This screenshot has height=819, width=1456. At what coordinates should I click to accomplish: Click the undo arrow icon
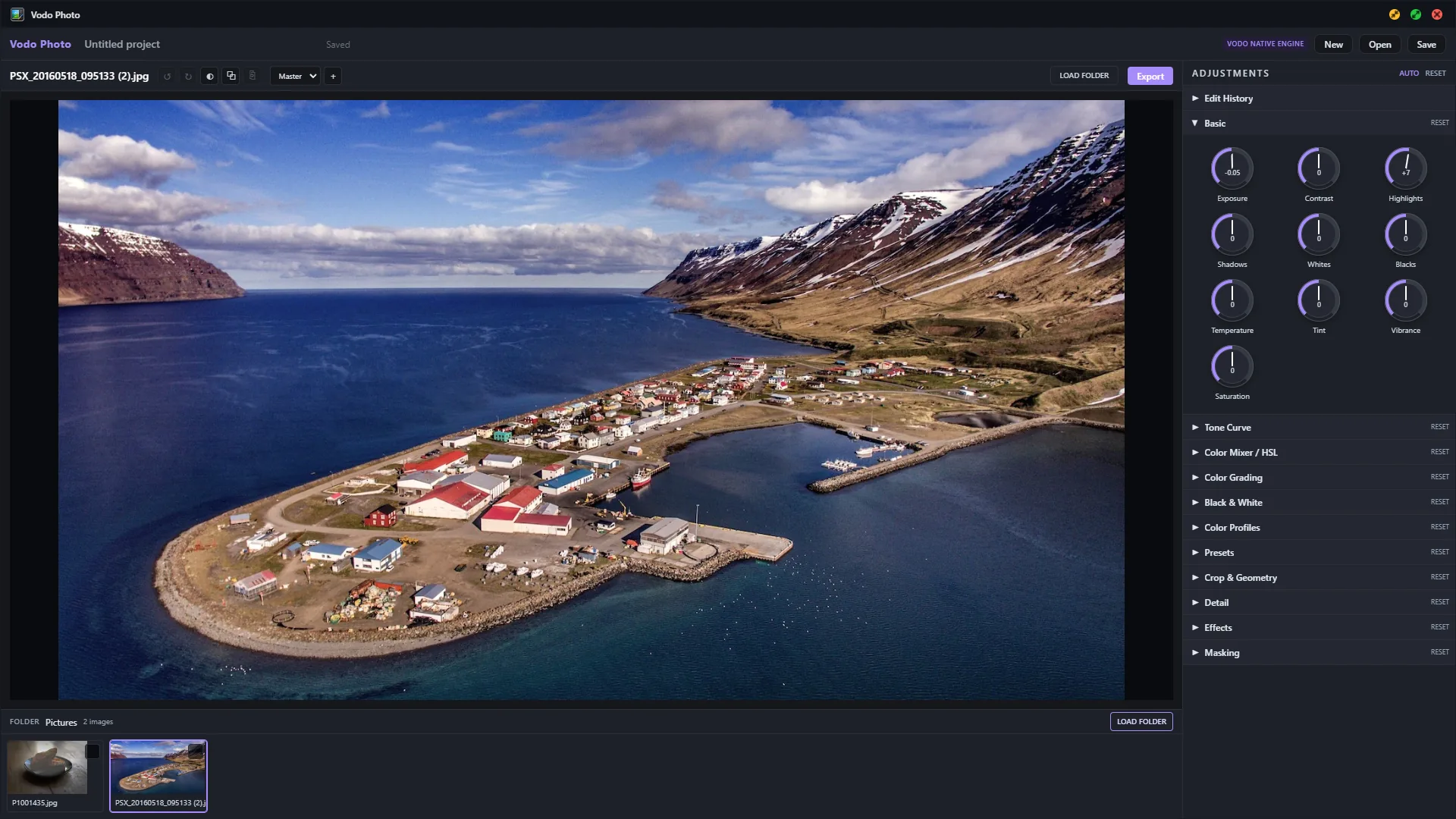pos(167,76)
